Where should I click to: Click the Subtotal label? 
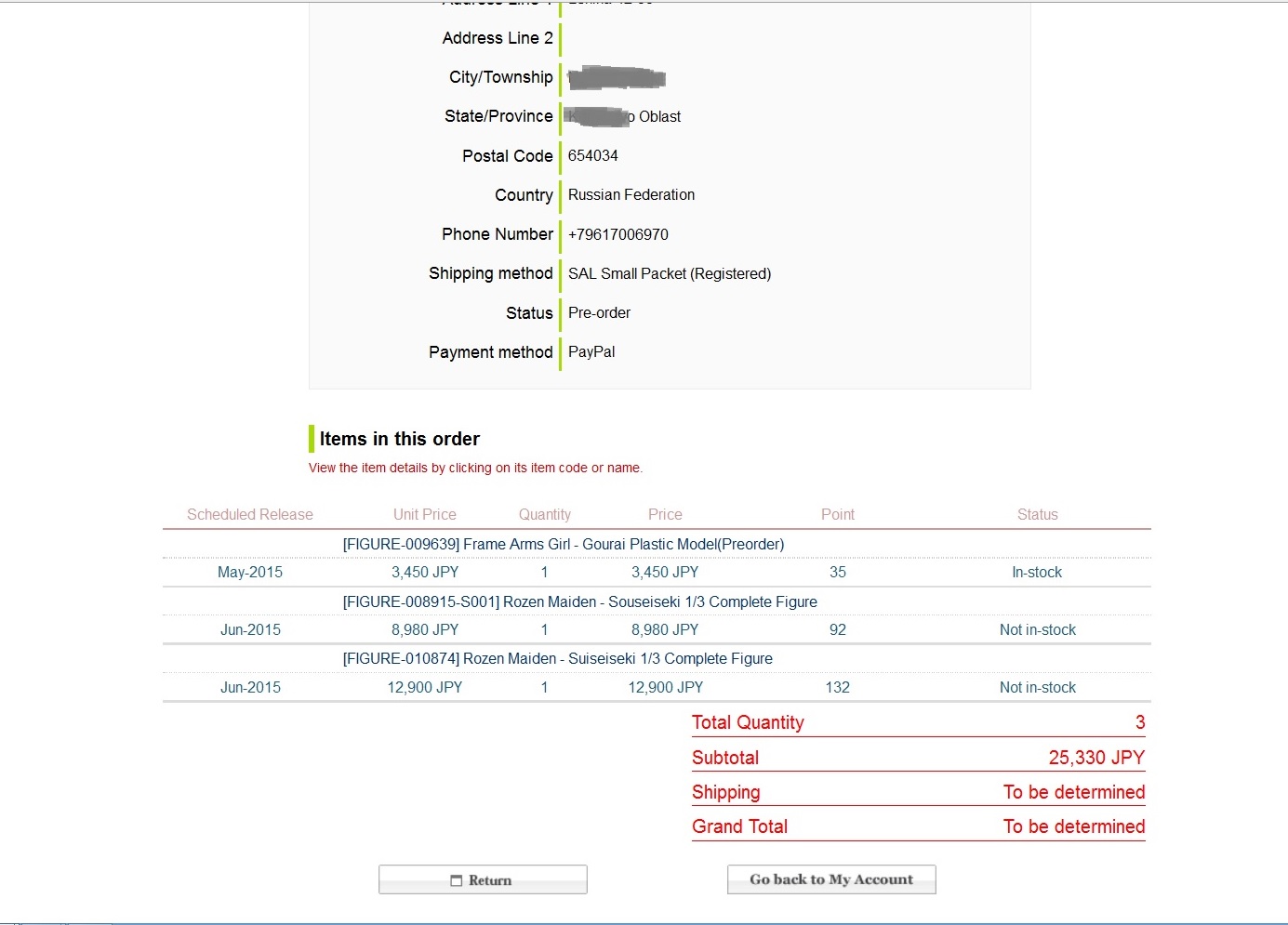coord(725,758)
